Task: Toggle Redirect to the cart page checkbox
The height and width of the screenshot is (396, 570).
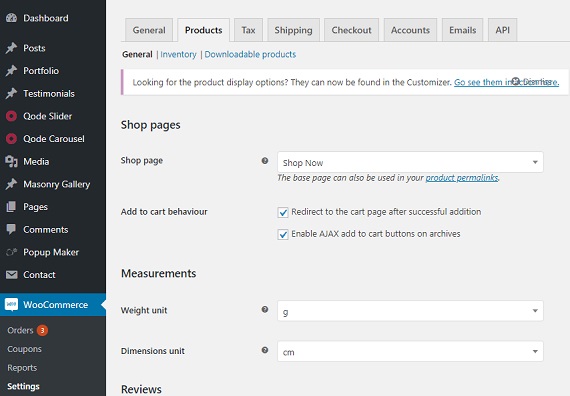Action: pyautogui.click(x=283, y=212)
